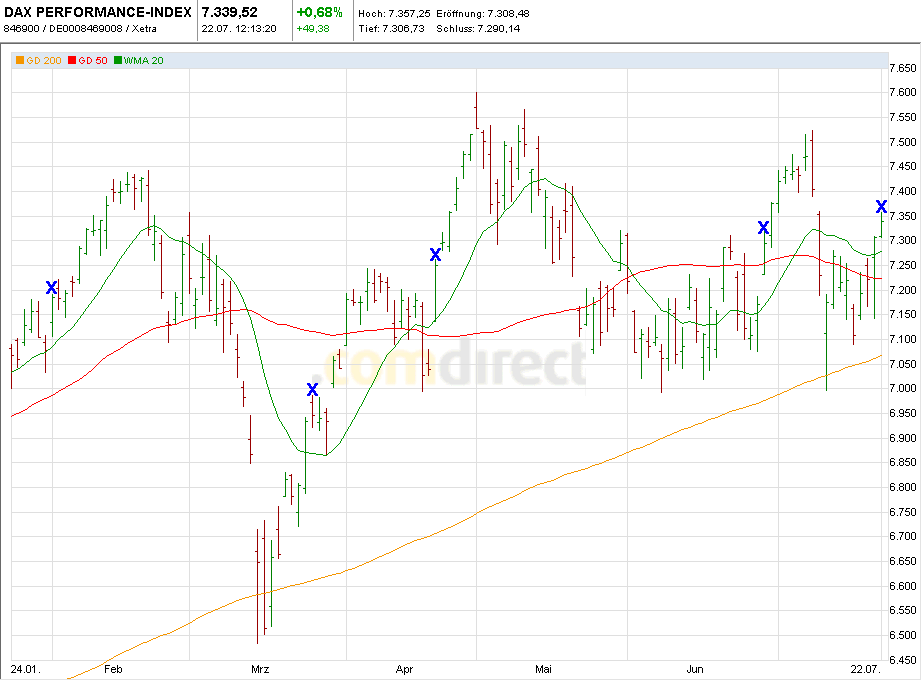Click the 6.500 price axis label
The width and height of the screenshot is (922, 680).
click(903, 635)
